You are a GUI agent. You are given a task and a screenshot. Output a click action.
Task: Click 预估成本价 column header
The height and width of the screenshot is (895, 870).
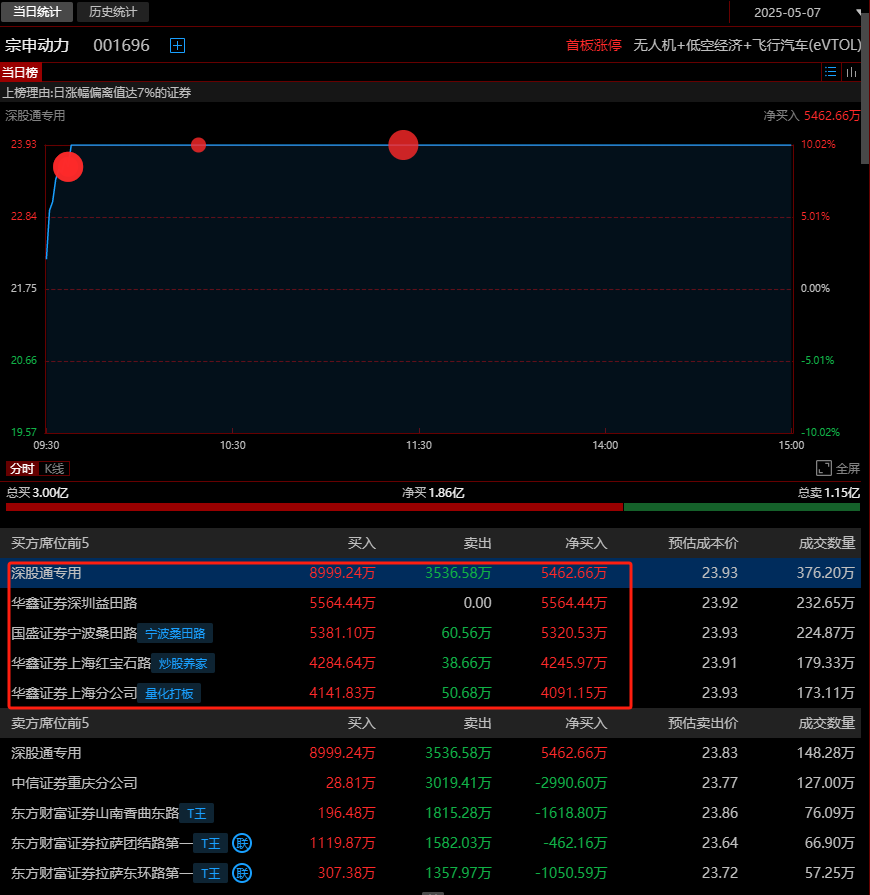[703, 543]
